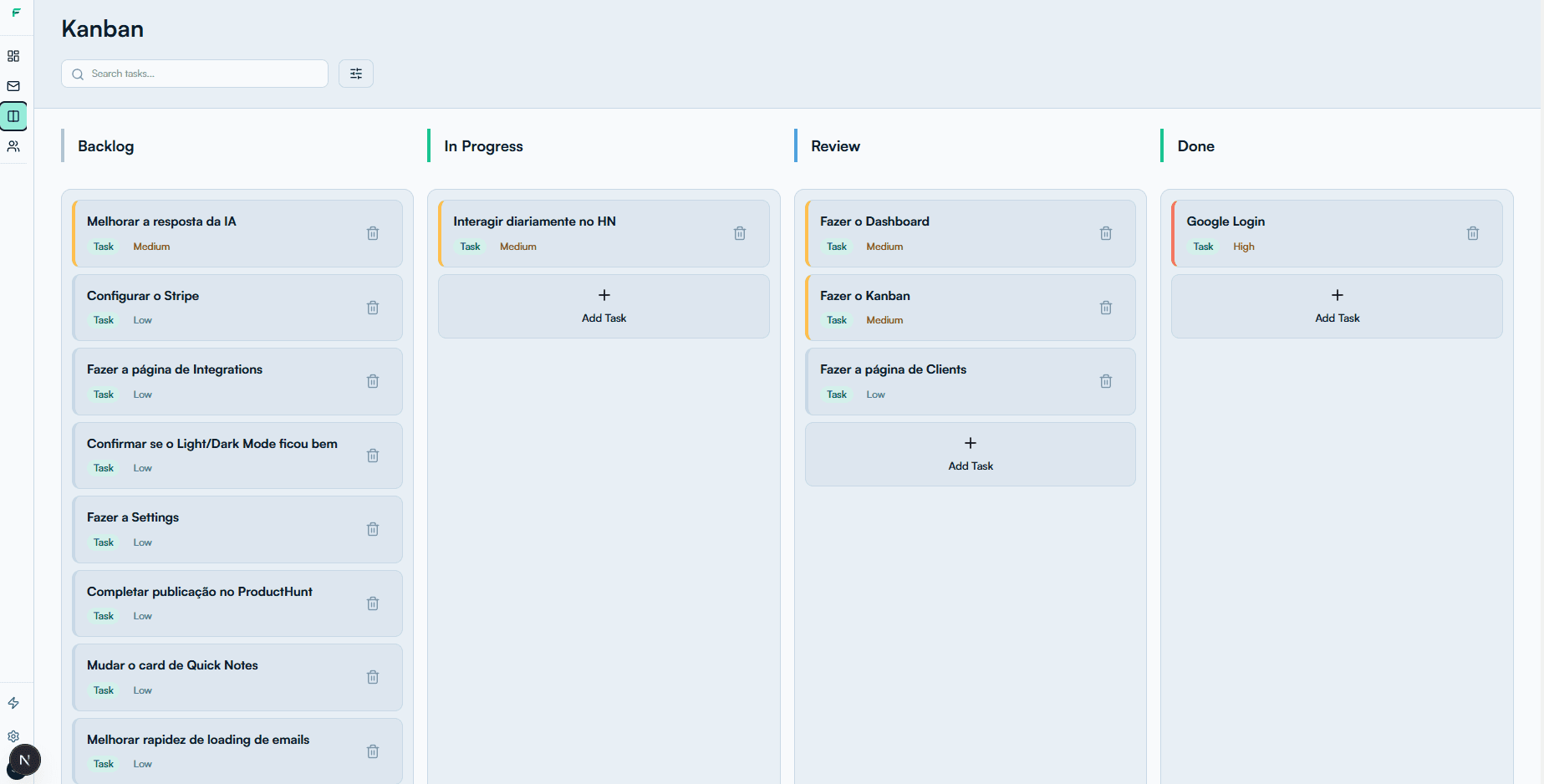The width and height of the screenshot is (1544, 784).
Task: Click the search magnifier icon
Action: tap(78, 74)
